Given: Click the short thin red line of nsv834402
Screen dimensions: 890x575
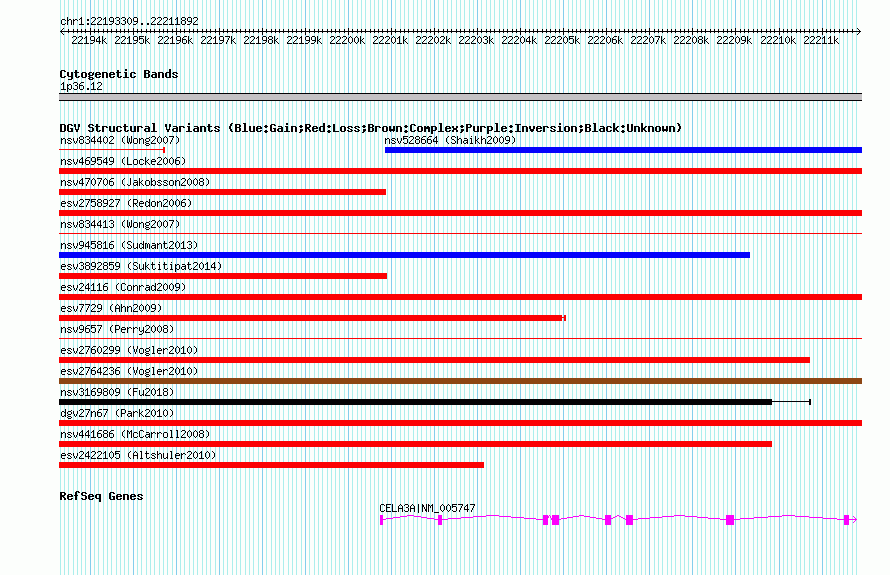Looking at the screenshot, I should point(112,150).
